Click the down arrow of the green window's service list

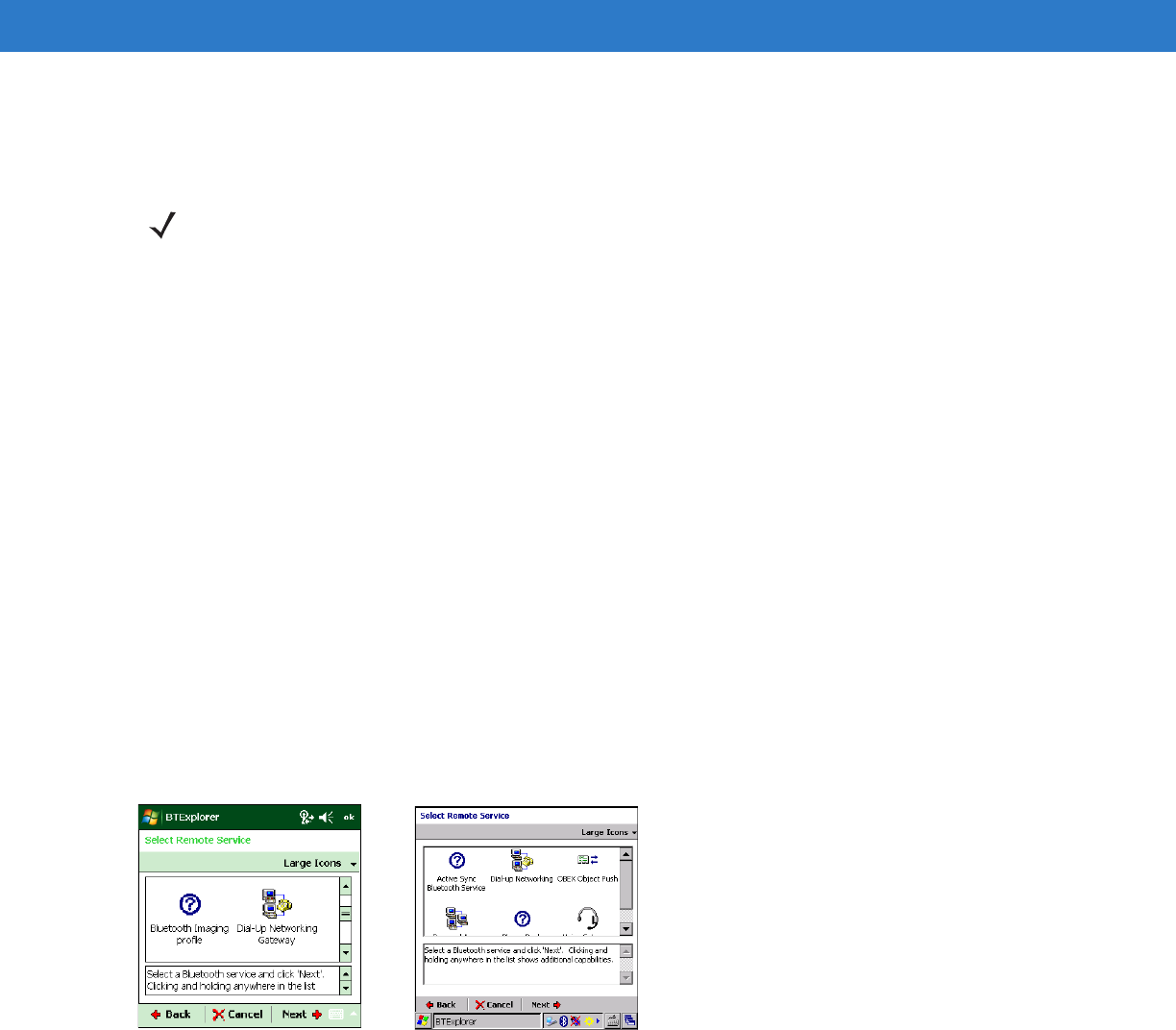[x=346, y=953]
